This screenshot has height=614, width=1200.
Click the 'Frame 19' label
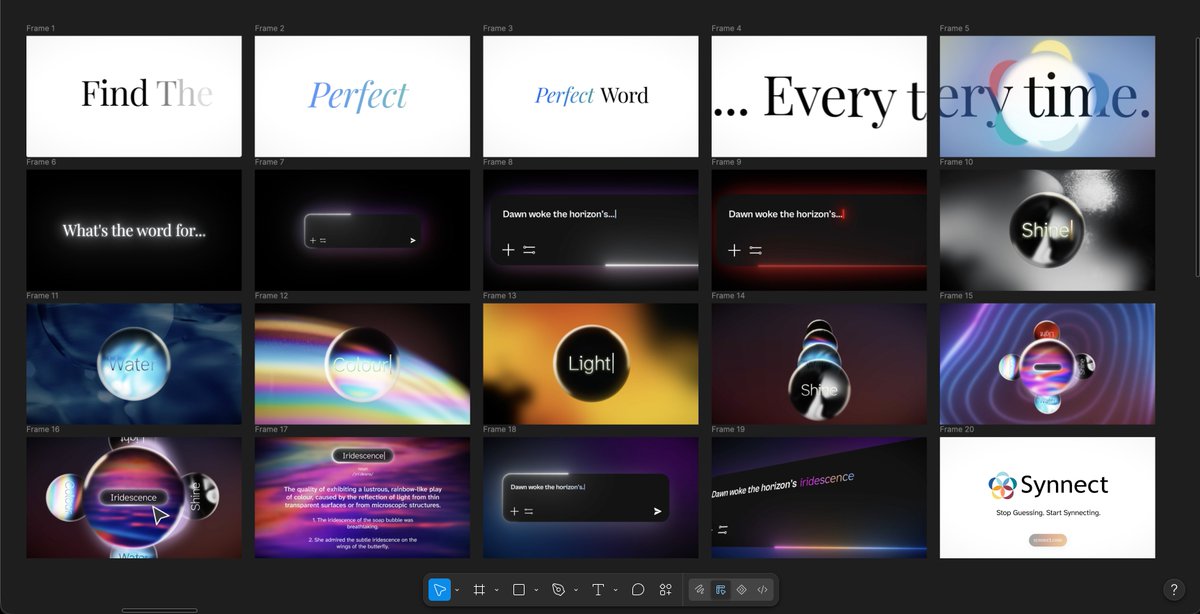click(728, 429)
